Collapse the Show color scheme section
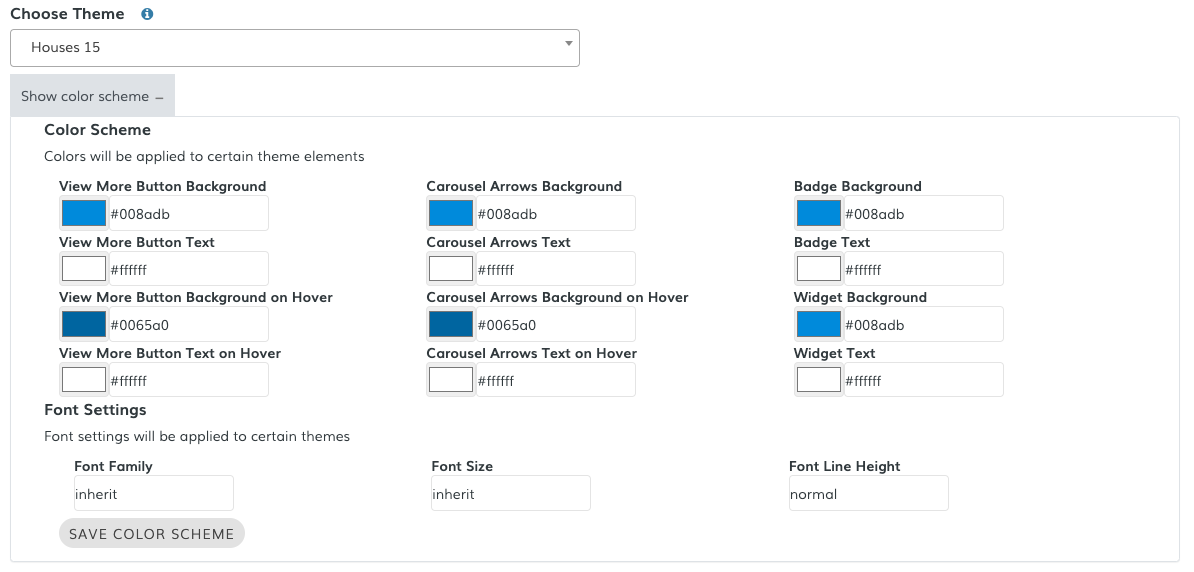Image resolution: width=1194 pixels, height=572 pixels. coord(92,97)
